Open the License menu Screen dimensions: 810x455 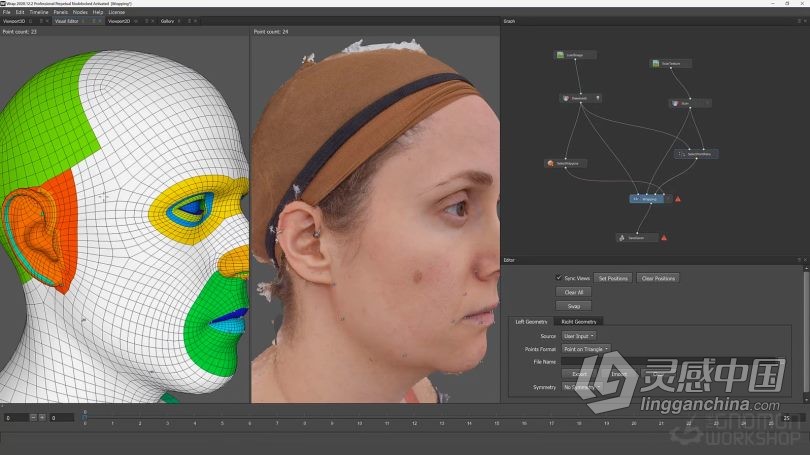point(116,12)
